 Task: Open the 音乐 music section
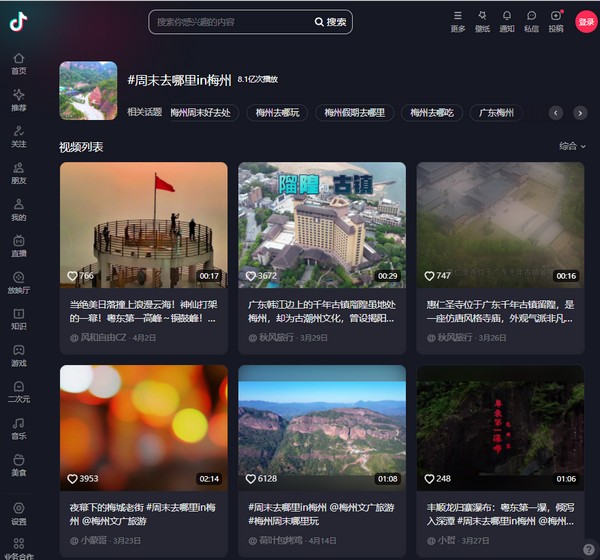pyautogui.click(x=18, y=428)
